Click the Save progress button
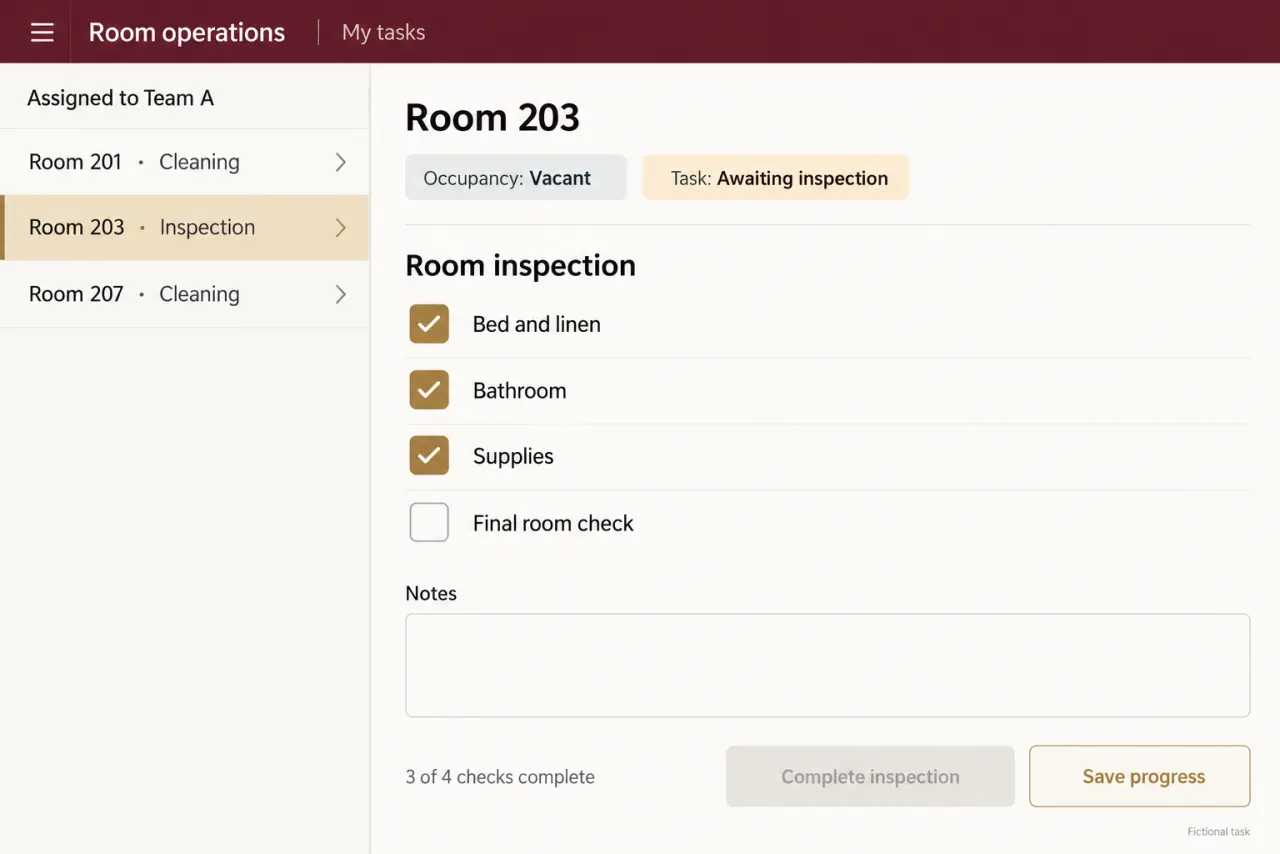Image resolution: width=1280 pixels, height=854 pixels. [x=1140, y=776]
